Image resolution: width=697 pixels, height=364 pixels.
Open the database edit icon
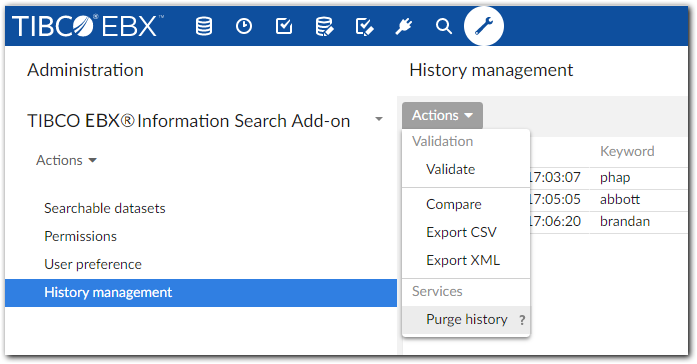tap(324, 26)
